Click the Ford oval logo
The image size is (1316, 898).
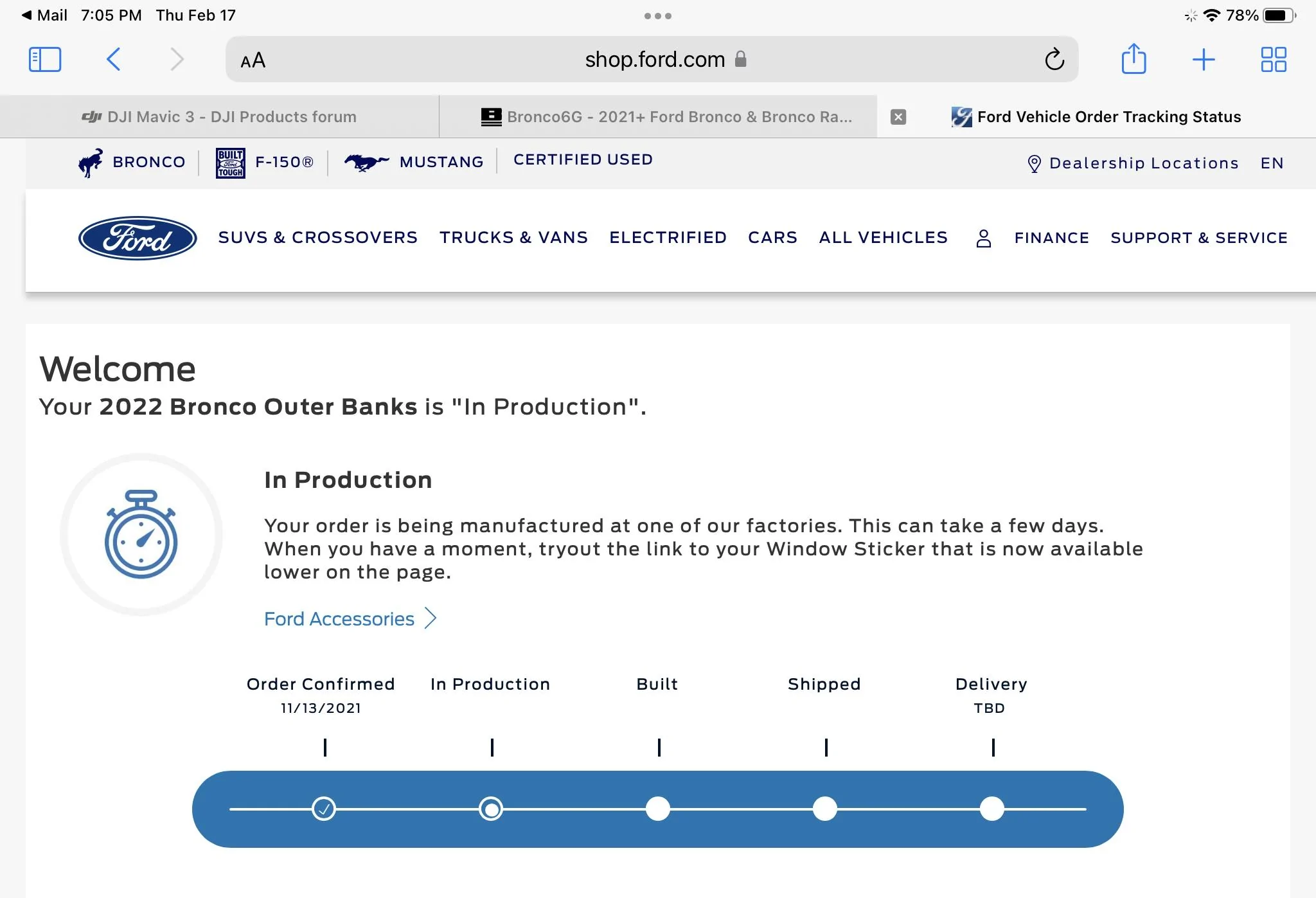click(138, 238)
